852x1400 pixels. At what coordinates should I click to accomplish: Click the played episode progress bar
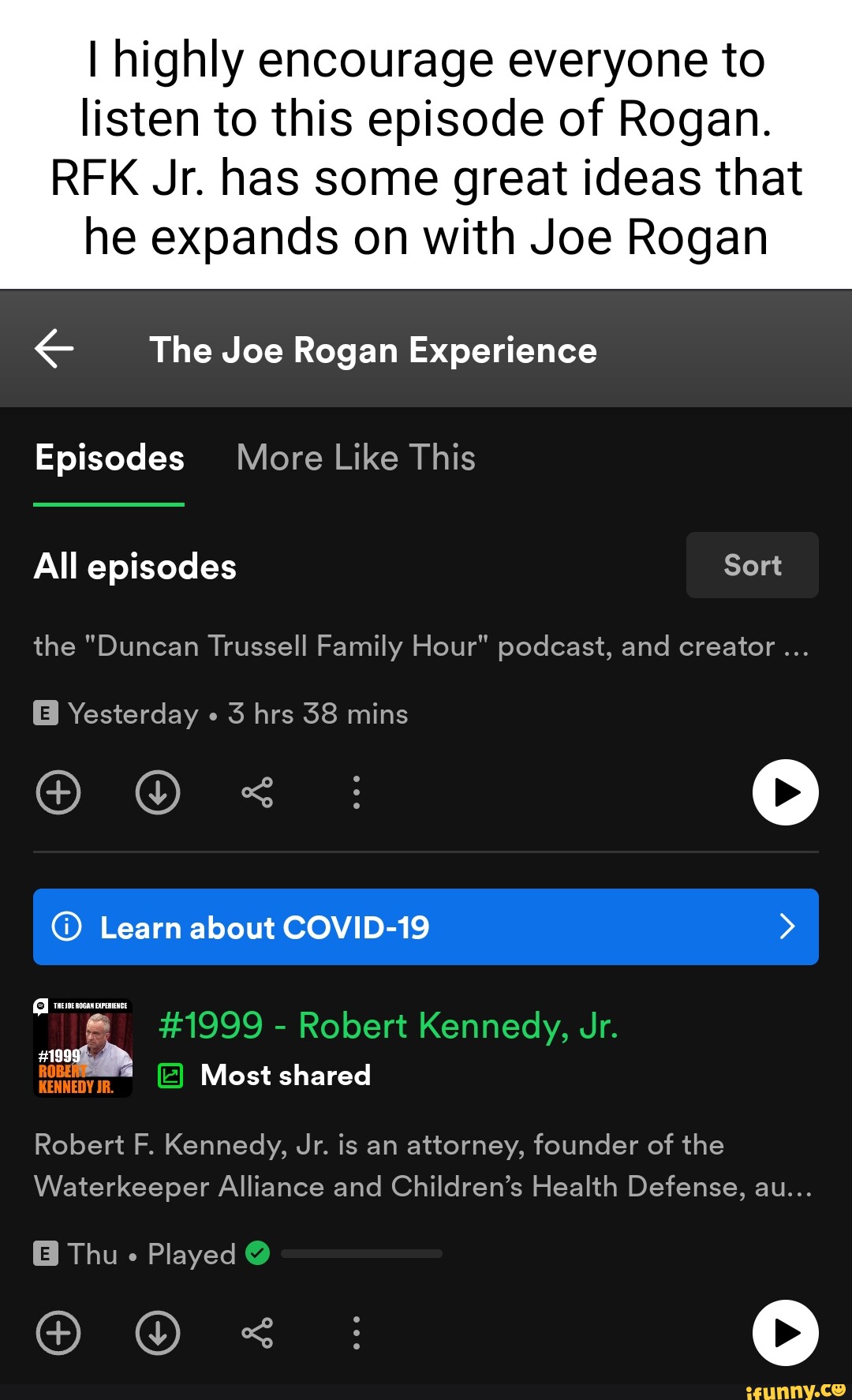coord(361,1253)
